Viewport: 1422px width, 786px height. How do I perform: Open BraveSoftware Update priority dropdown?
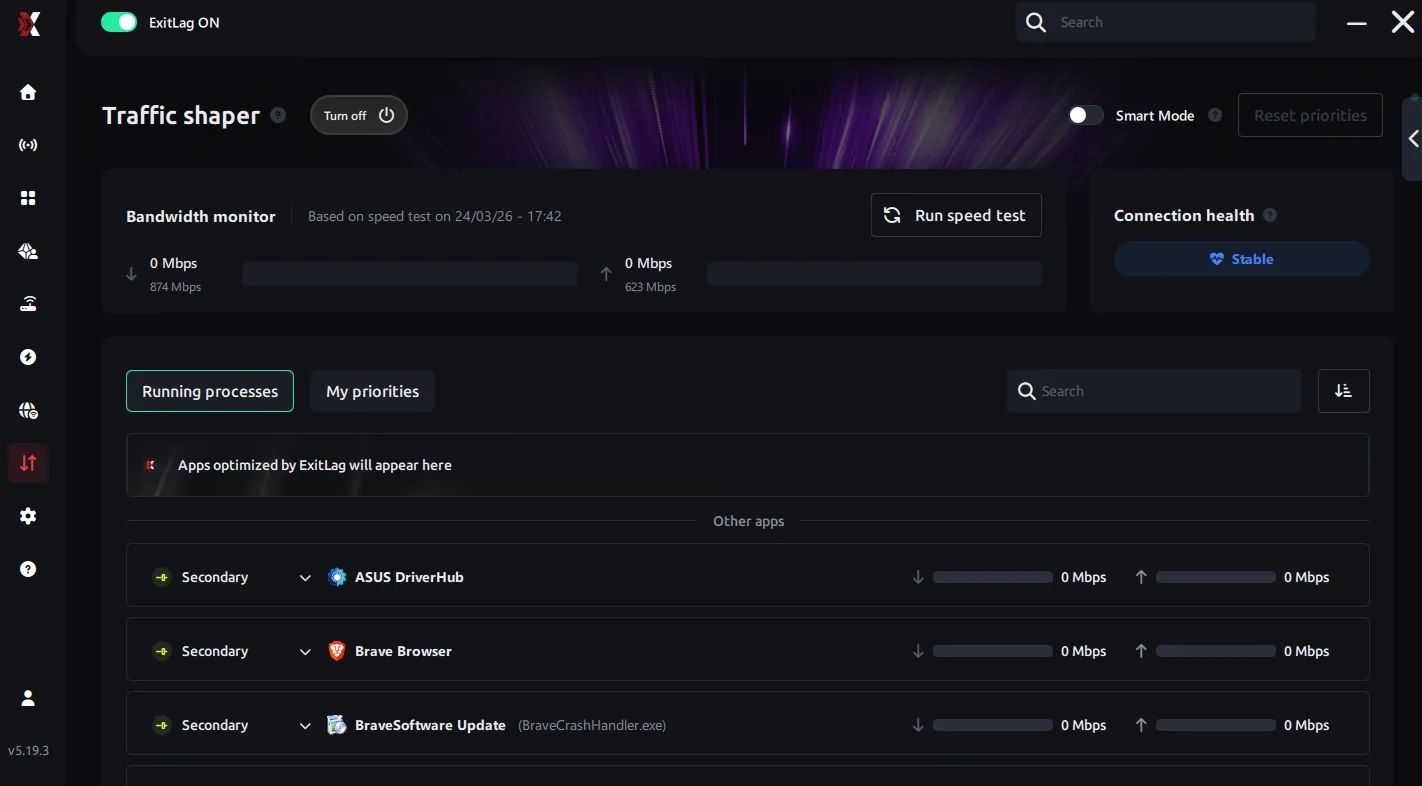[305, 725]
